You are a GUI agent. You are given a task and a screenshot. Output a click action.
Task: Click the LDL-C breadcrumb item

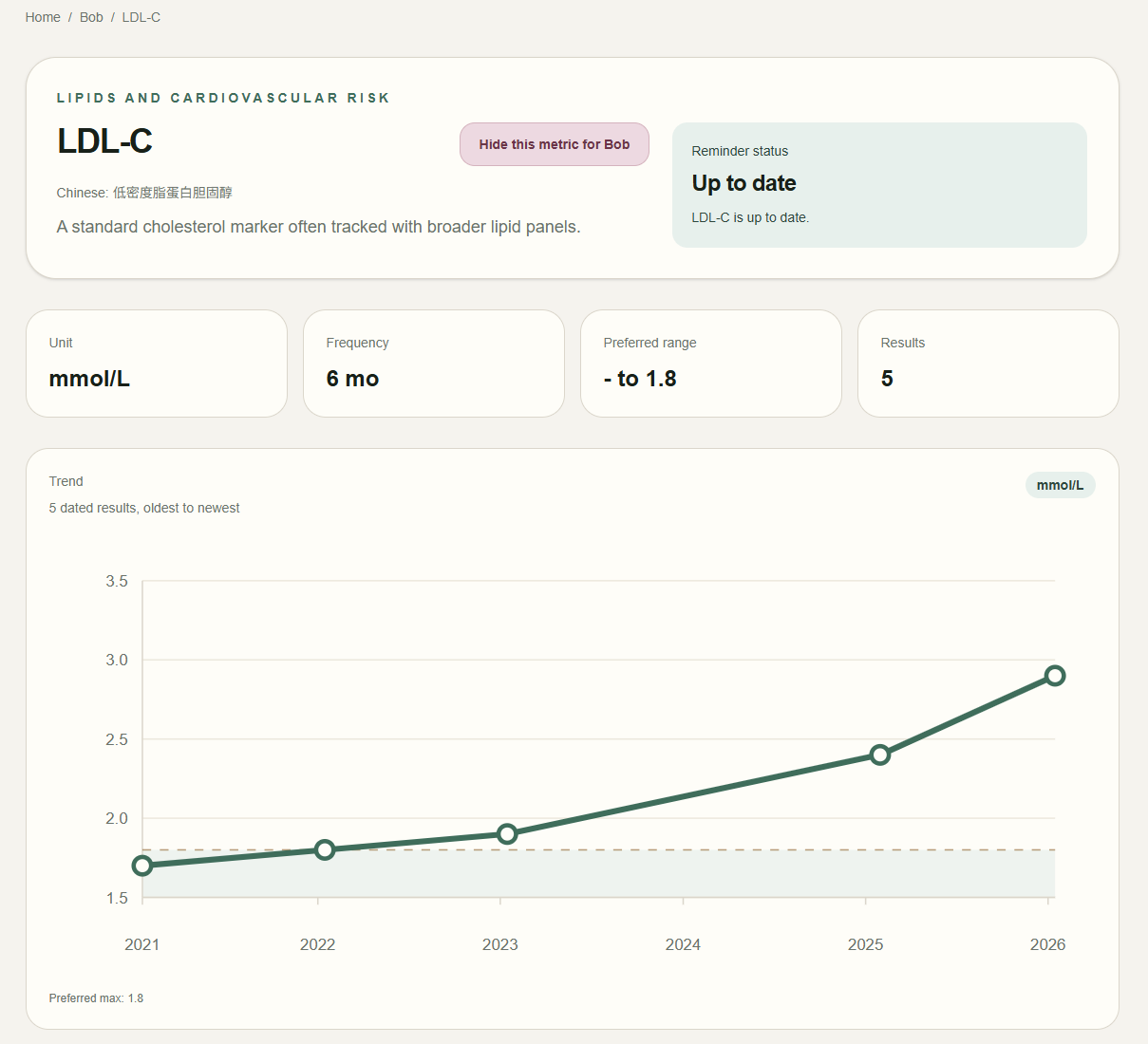click(141, 17)
